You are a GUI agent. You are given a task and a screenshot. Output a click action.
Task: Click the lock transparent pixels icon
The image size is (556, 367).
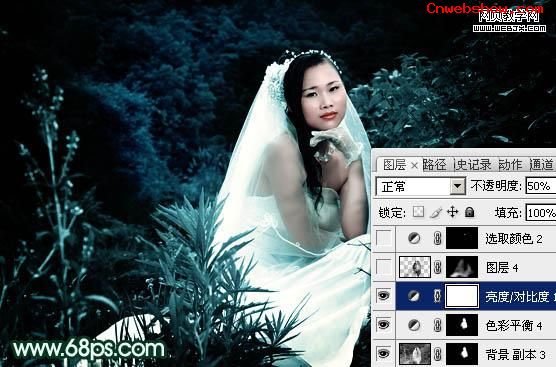click(418, 212)
